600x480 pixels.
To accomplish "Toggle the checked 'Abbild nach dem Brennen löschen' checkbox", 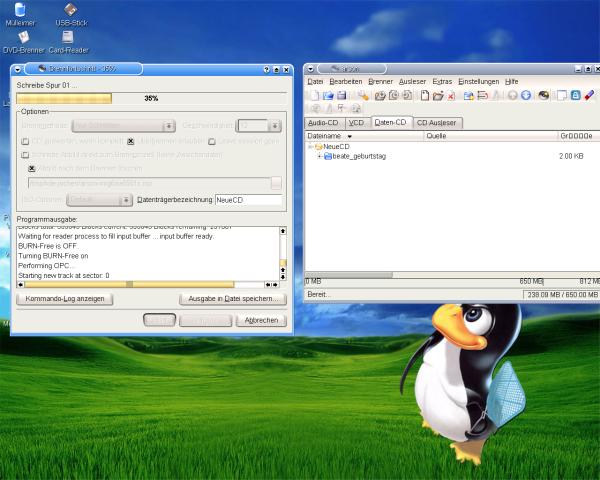I will point(32,168).
